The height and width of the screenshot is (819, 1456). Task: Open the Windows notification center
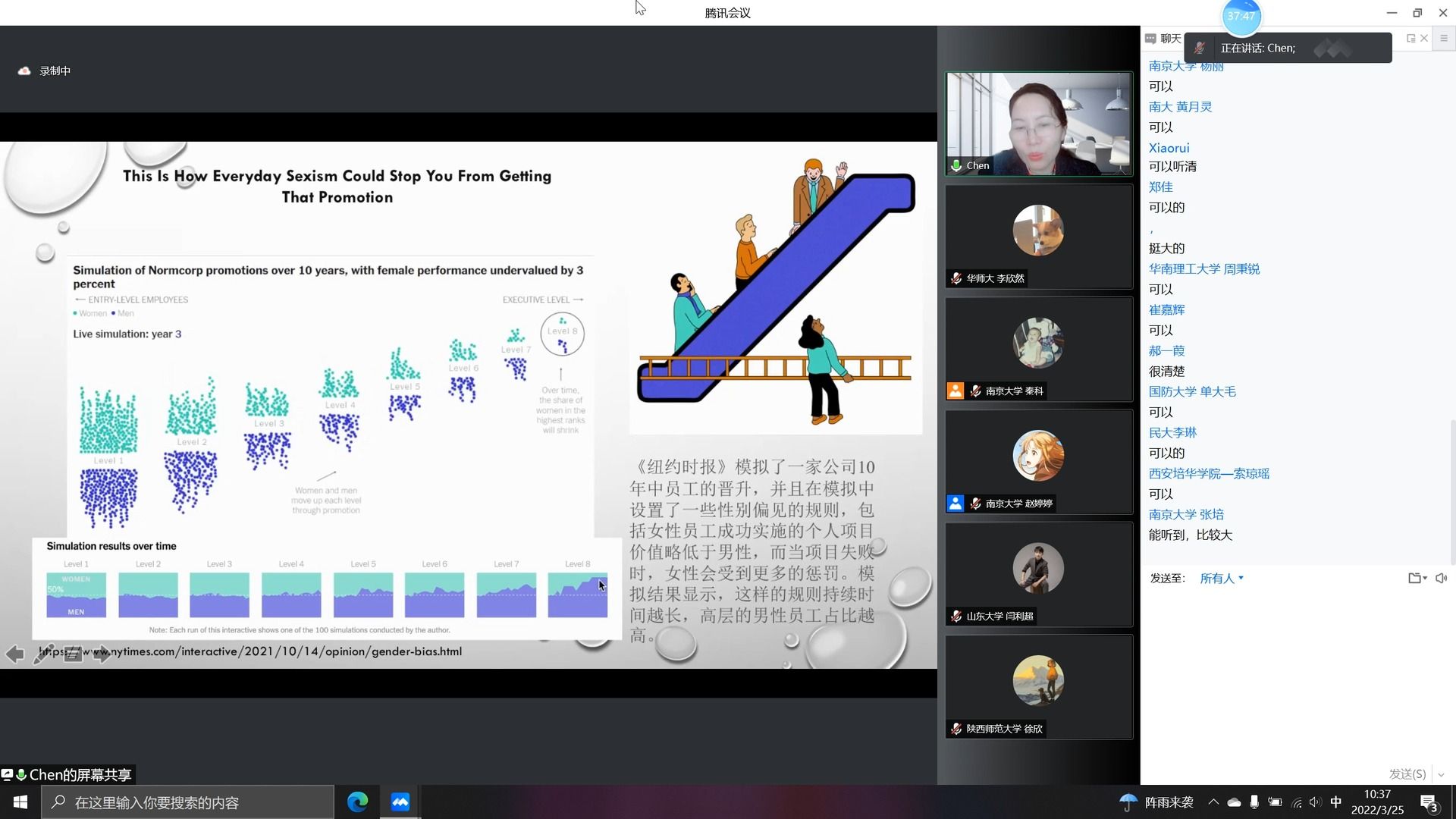[x=1430, y=802]
